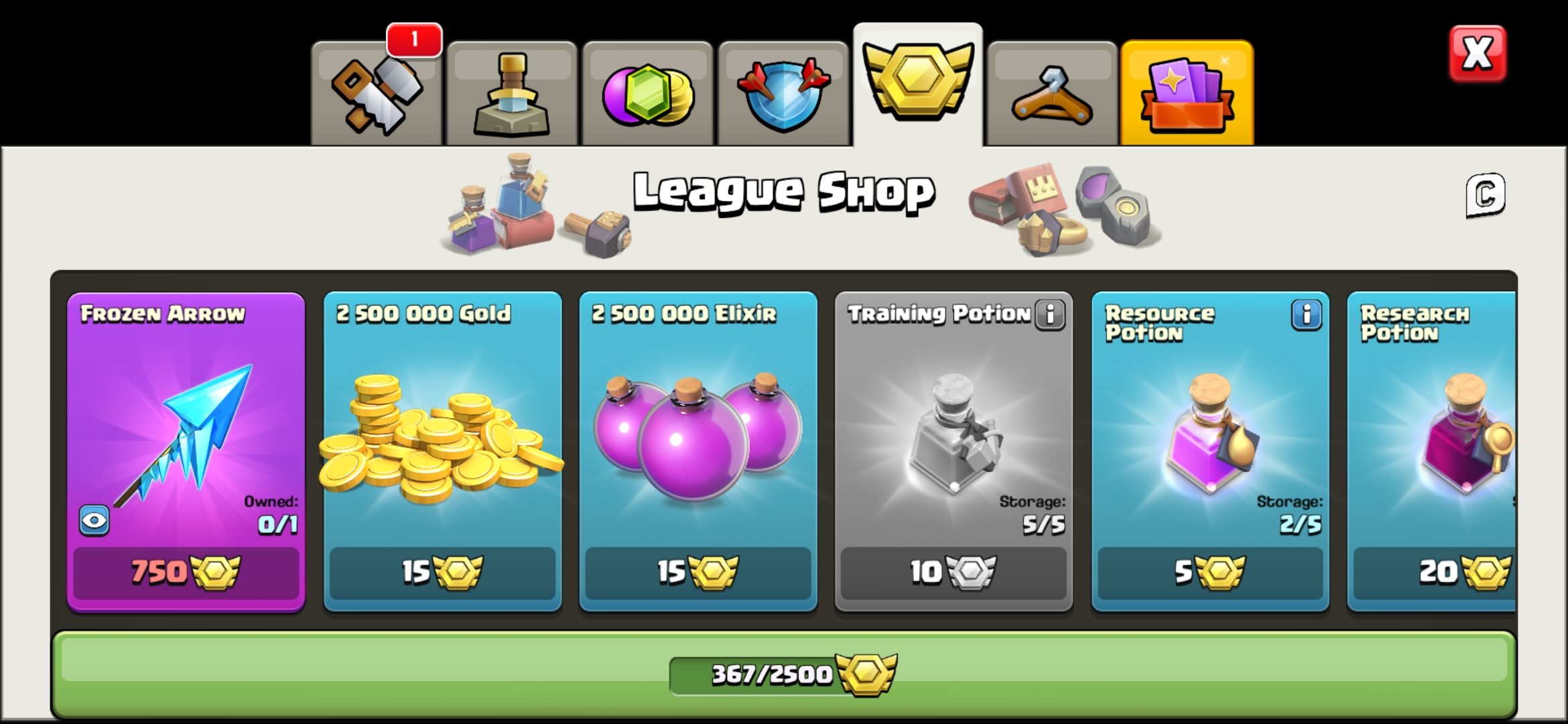Screen dimensions: 1568x724
Task: Click the League Shop medal tab
Action: tap(918, 85)
